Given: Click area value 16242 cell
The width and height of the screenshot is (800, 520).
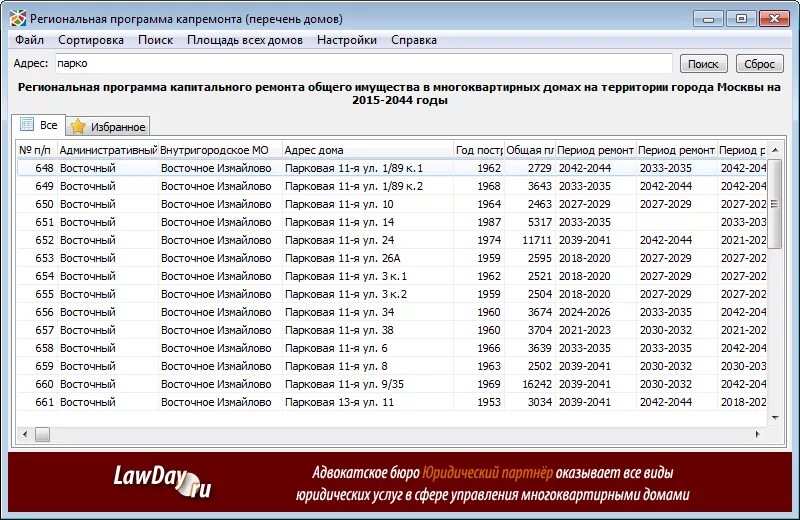Looking at the screenshot, I should (x=530, y=384).
